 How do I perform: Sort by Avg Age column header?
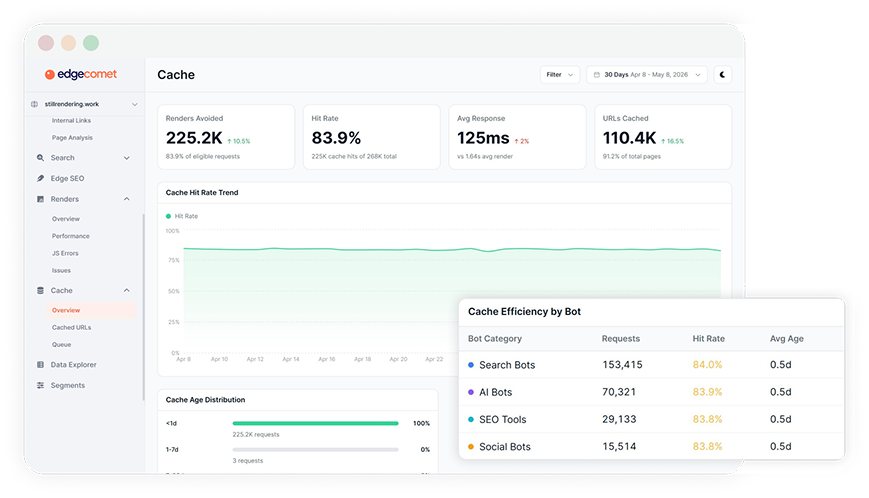point(786,338)
